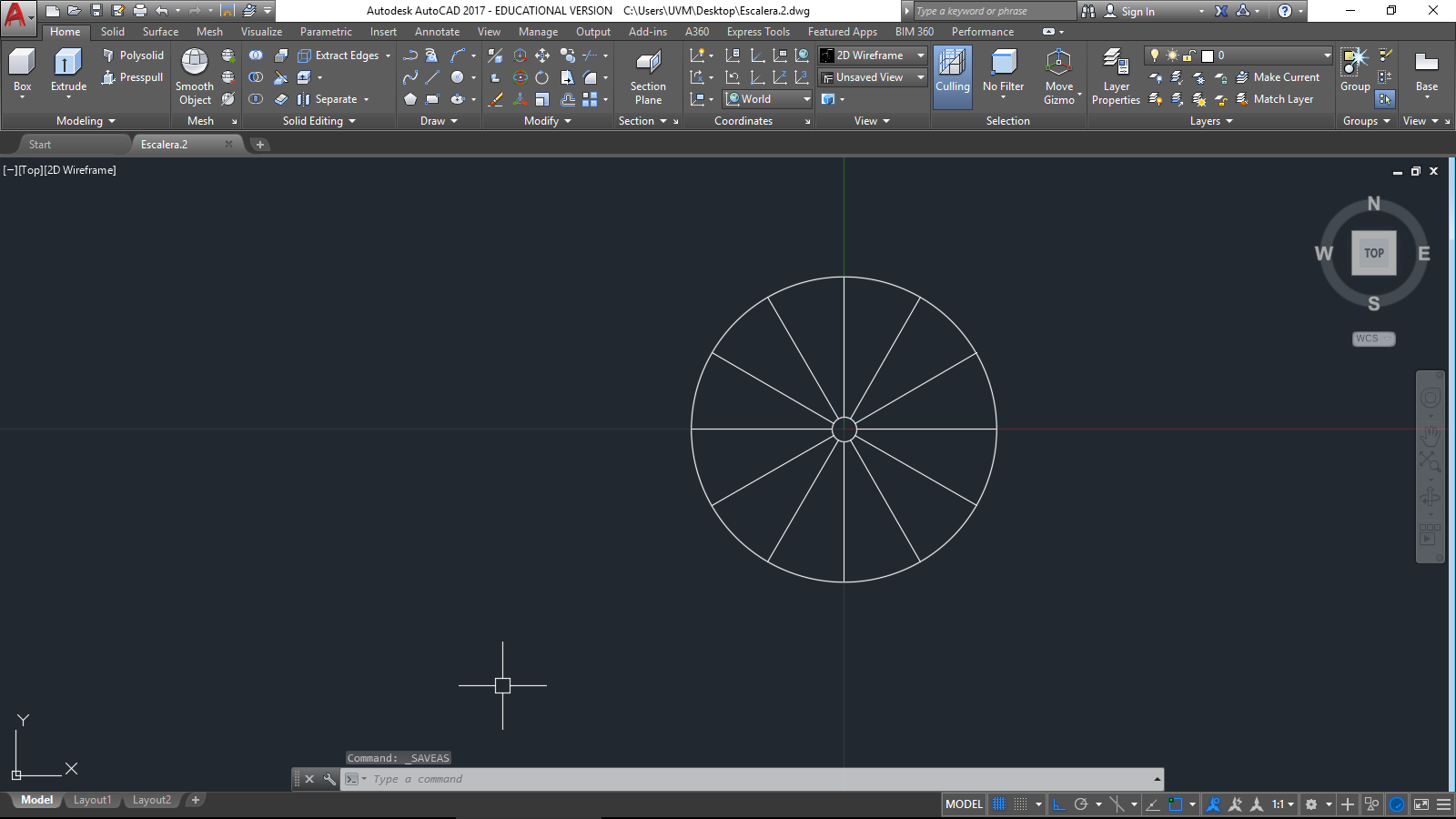Toggle grid display in status bar
The image size is (1456, 819).
tap(999, 804)
